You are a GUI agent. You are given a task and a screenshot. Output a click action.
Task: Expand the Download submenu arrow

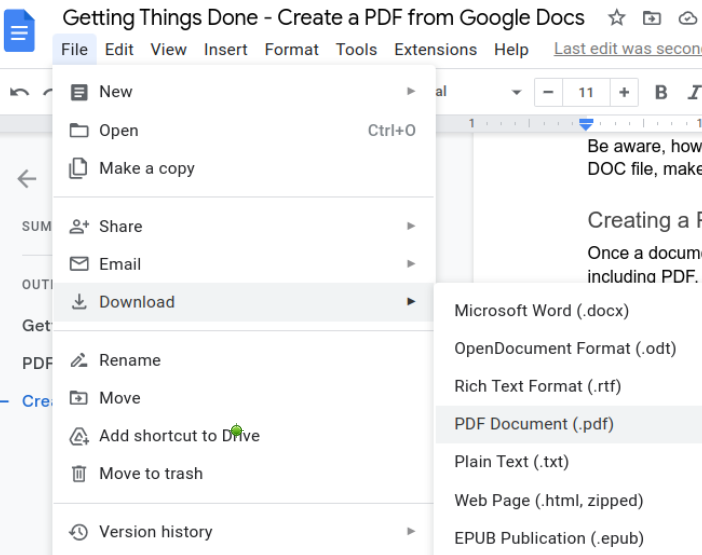click(x=411, y=302)
